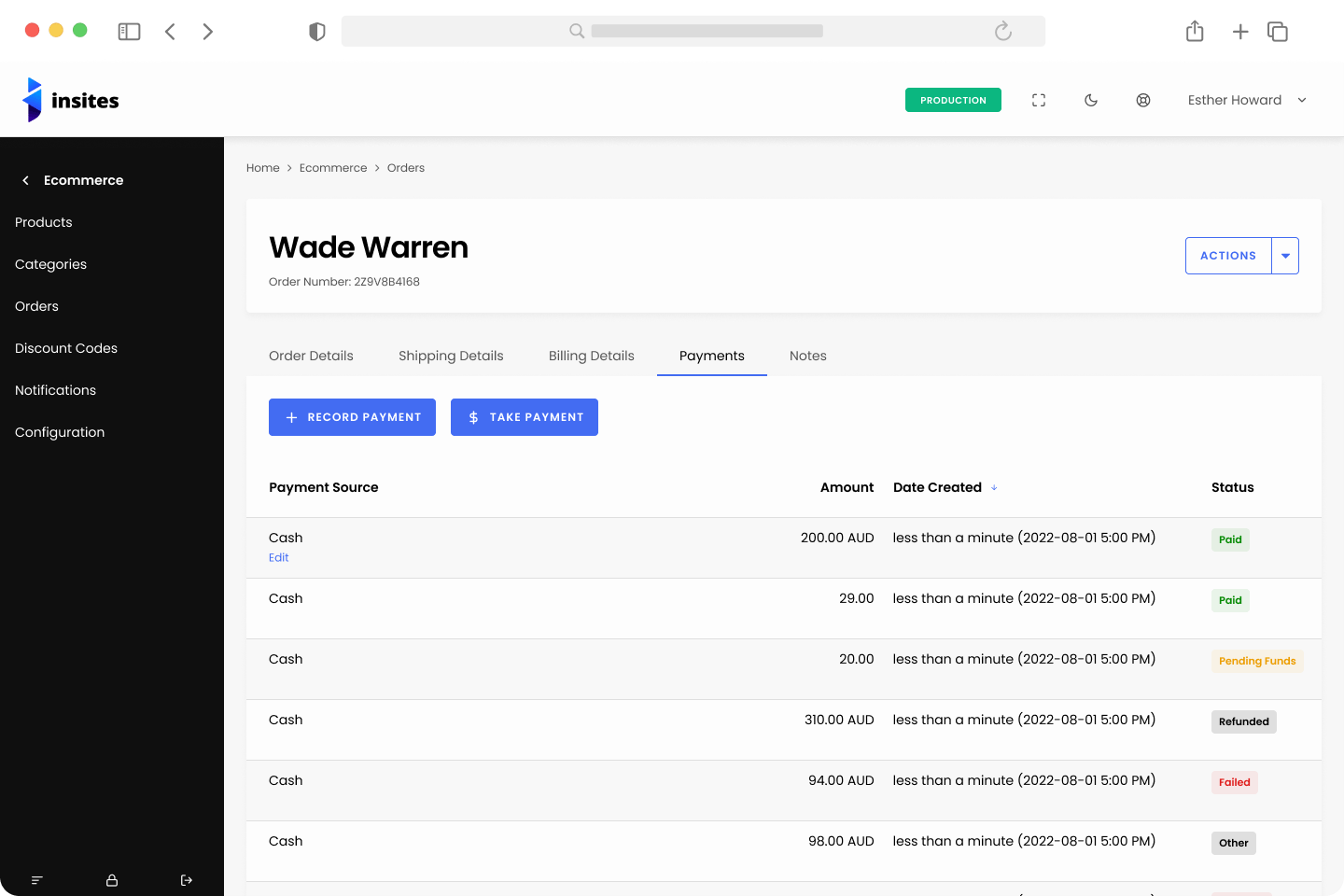The height and width of the screenshot is (896, 1344).
Task: Open the Billing Details tab
Action: [591, 356]
